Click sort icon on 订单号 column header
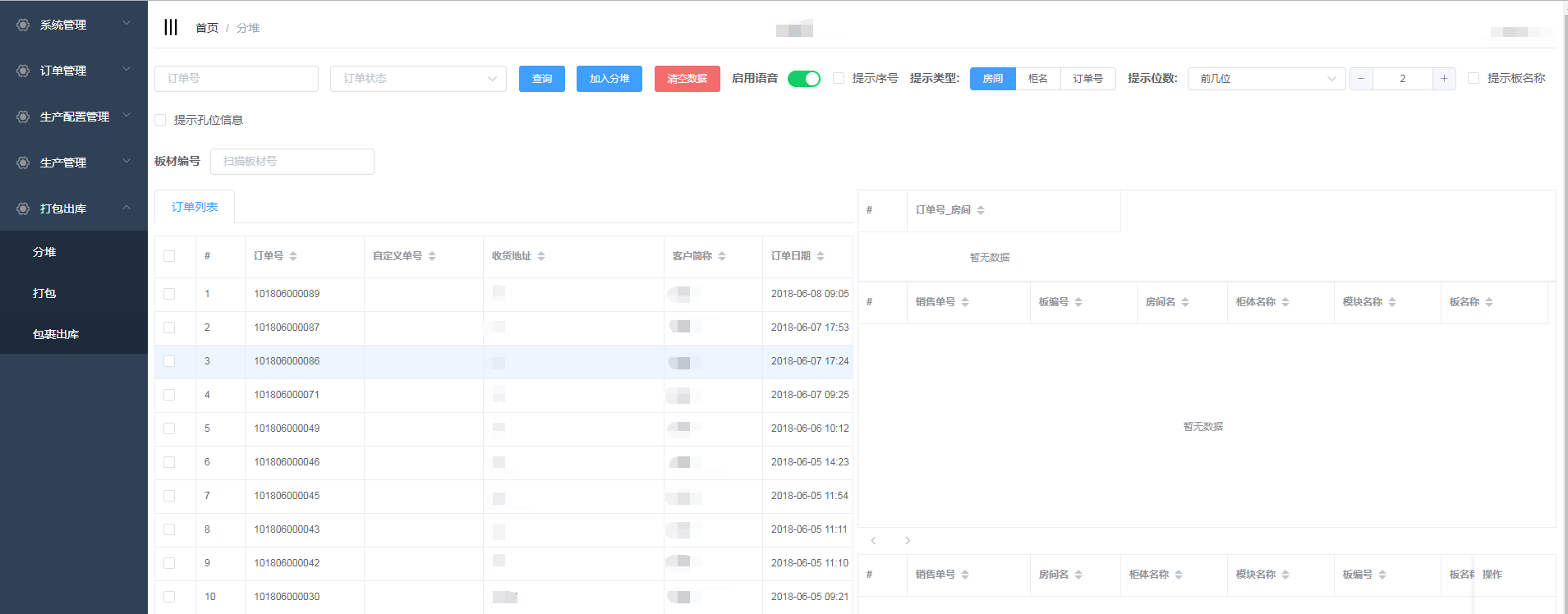1568x614 pixels. 293,256
